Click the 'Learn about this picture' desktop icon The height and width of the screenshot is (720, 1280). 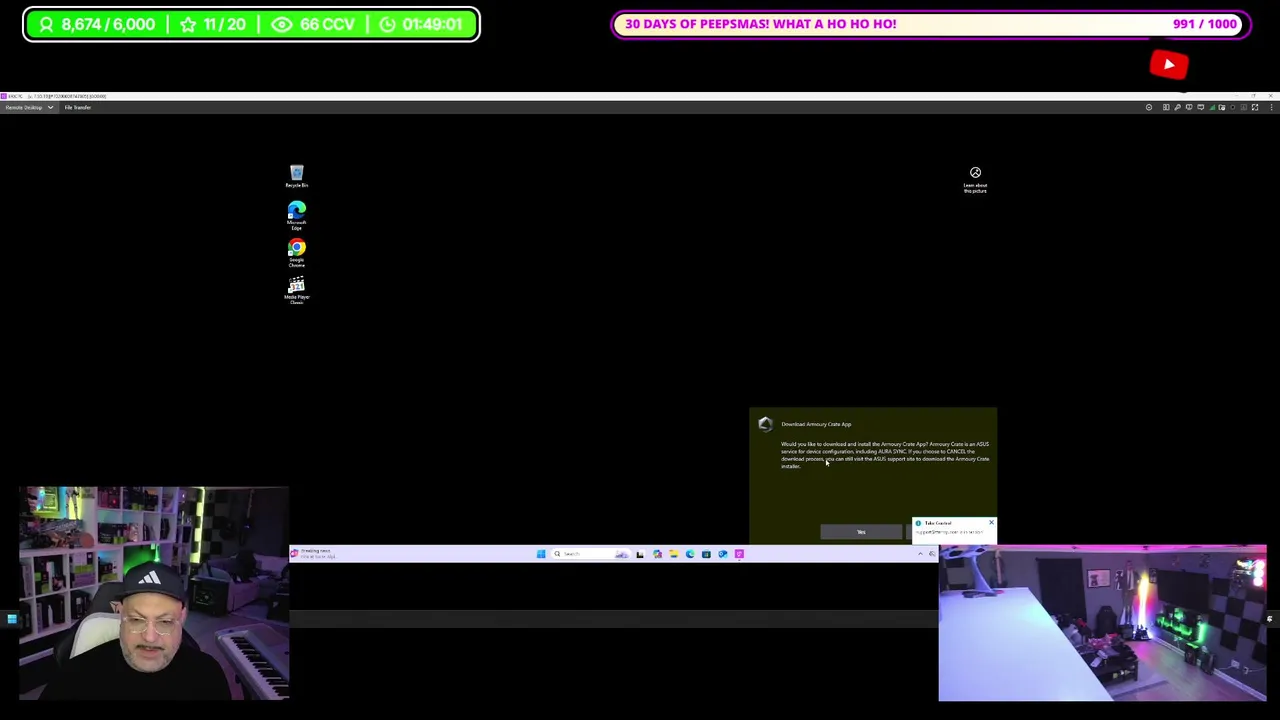point(975,179)
